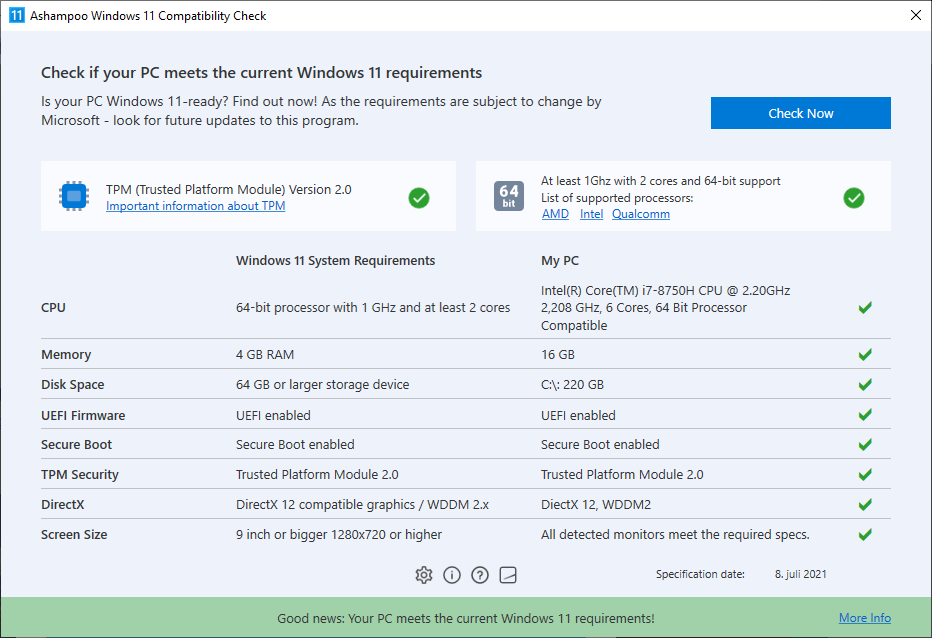Screen dimensions: 932x638
Task: Click the feedback/report icon beside Help
Action: click(507, 575)
